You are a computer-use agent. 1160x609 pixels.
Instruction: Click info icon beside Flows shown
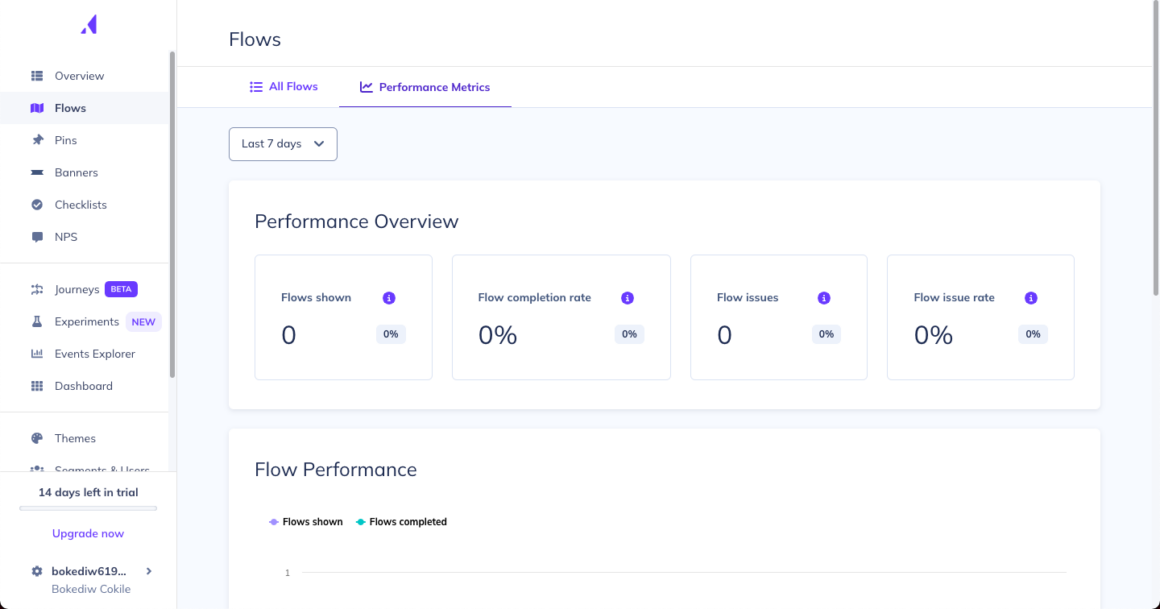(389, 298)
